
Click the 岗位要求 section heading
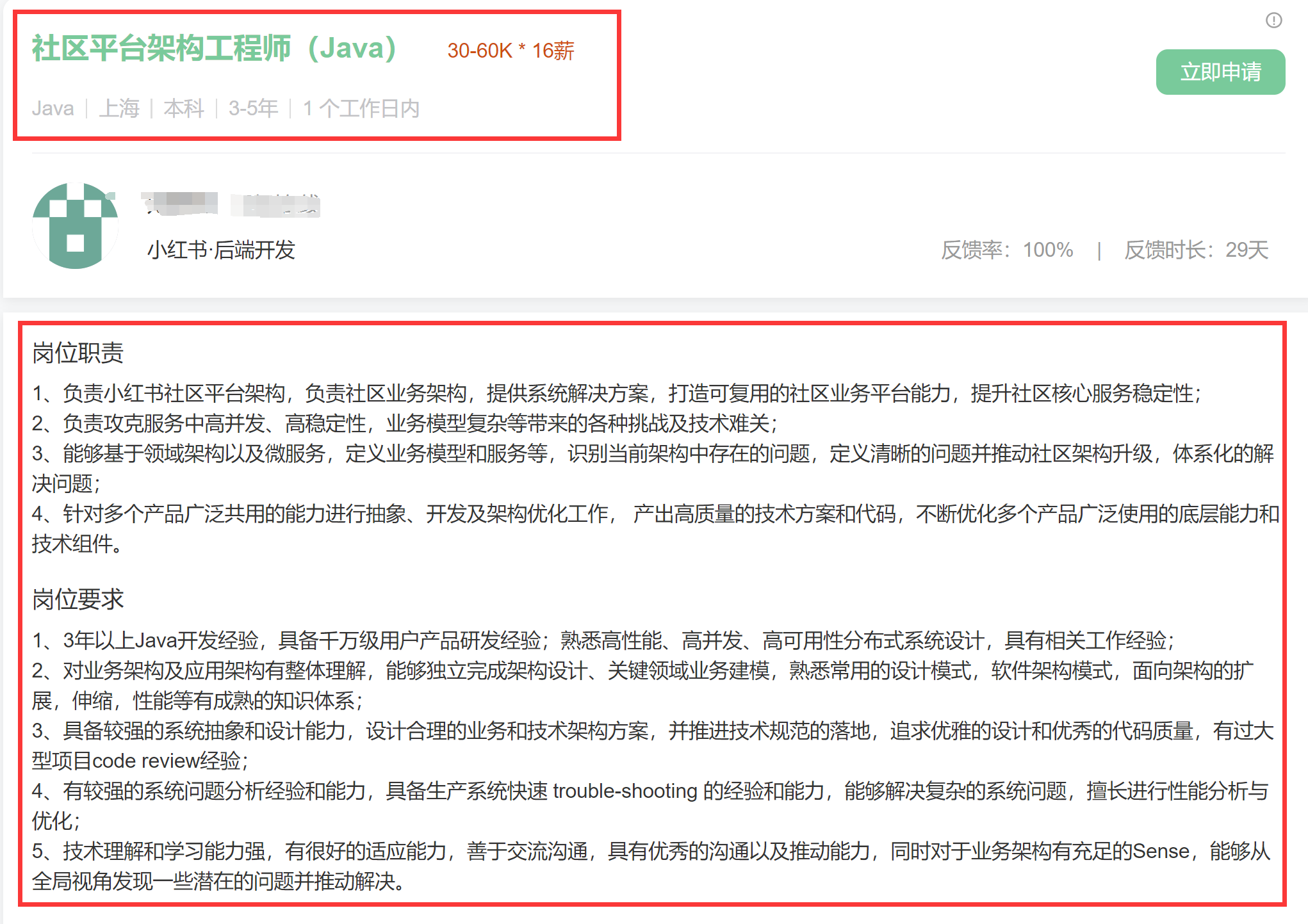[x=78, y=599]
